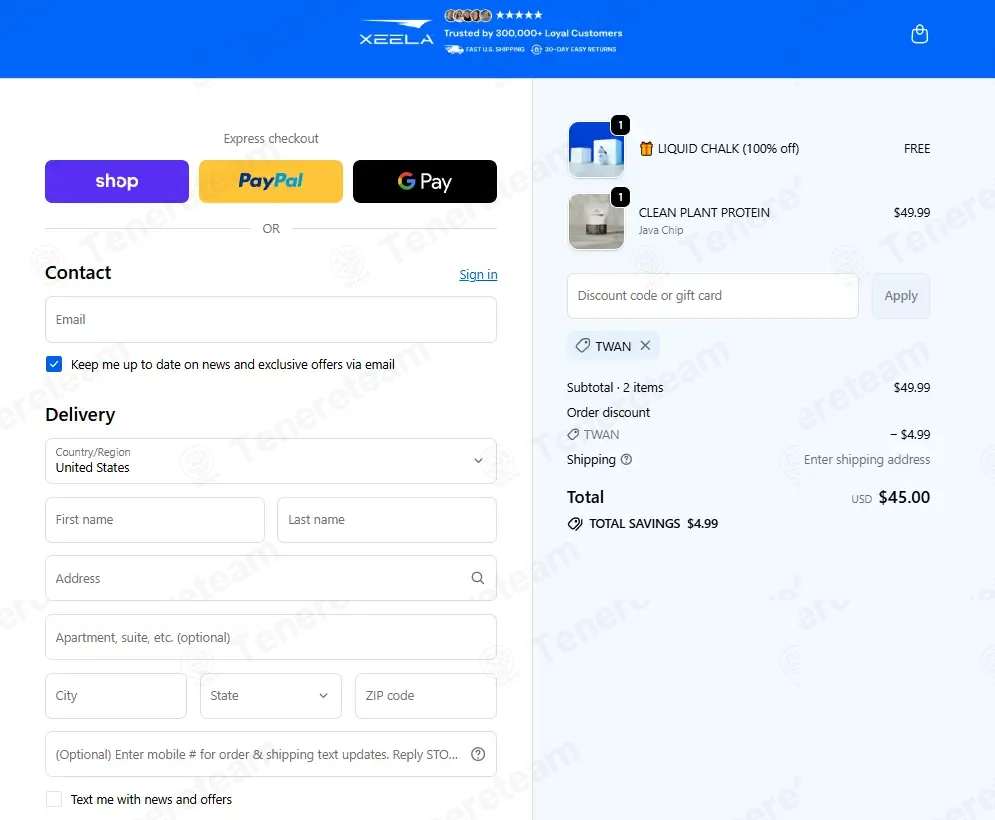Click the Apply discount button
Image resolution: width=995 pixels, height=820 pixels.
point(900,296)
